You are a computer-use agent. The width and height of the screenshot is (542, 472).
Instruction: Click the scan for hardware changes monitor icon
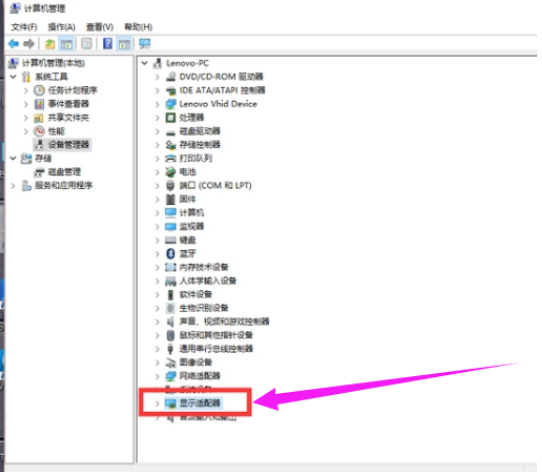(144, 44)
